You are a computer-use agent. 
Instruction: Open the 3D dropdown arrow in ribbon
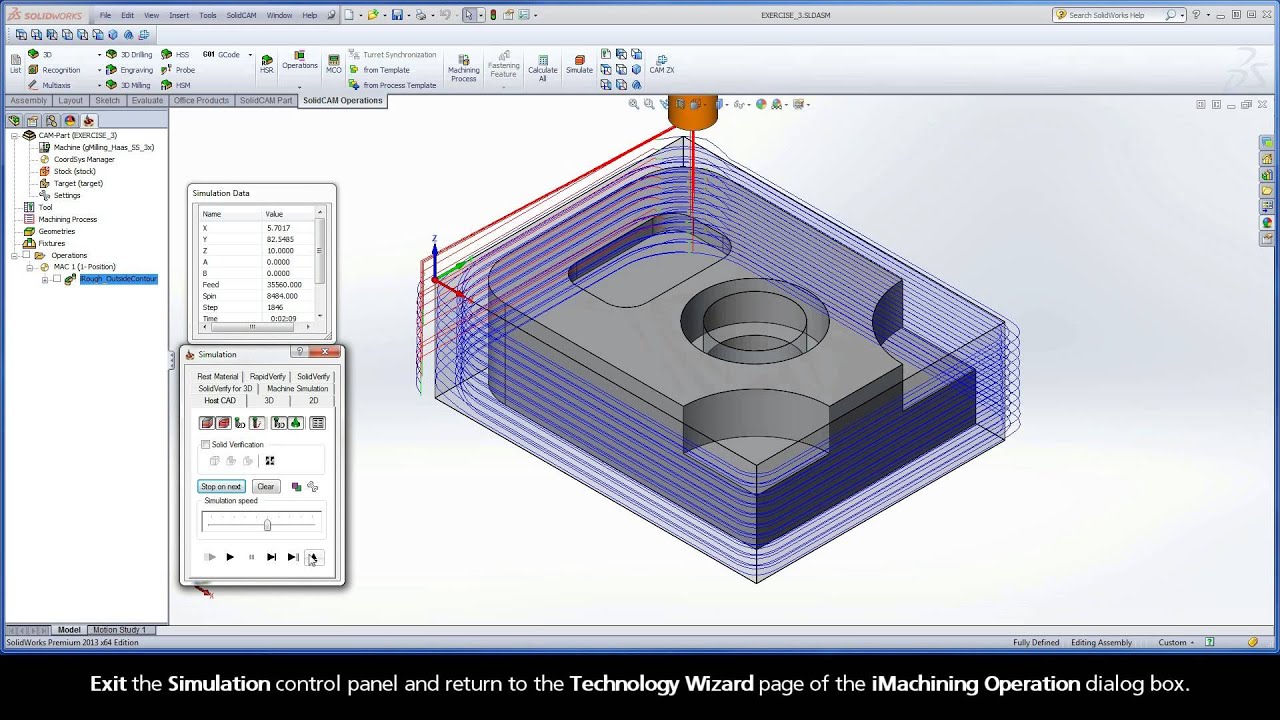99,55
